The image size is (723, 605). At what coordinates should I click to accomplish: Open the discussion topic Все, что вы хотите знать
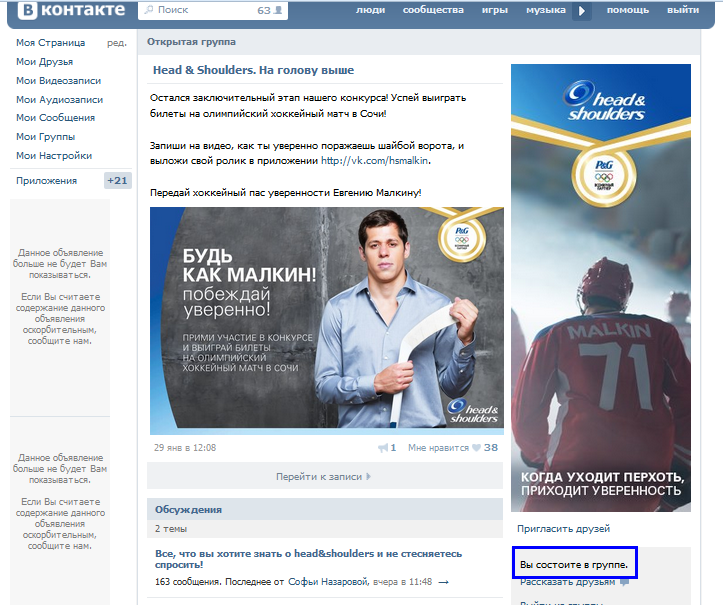(x=308, y=559)
